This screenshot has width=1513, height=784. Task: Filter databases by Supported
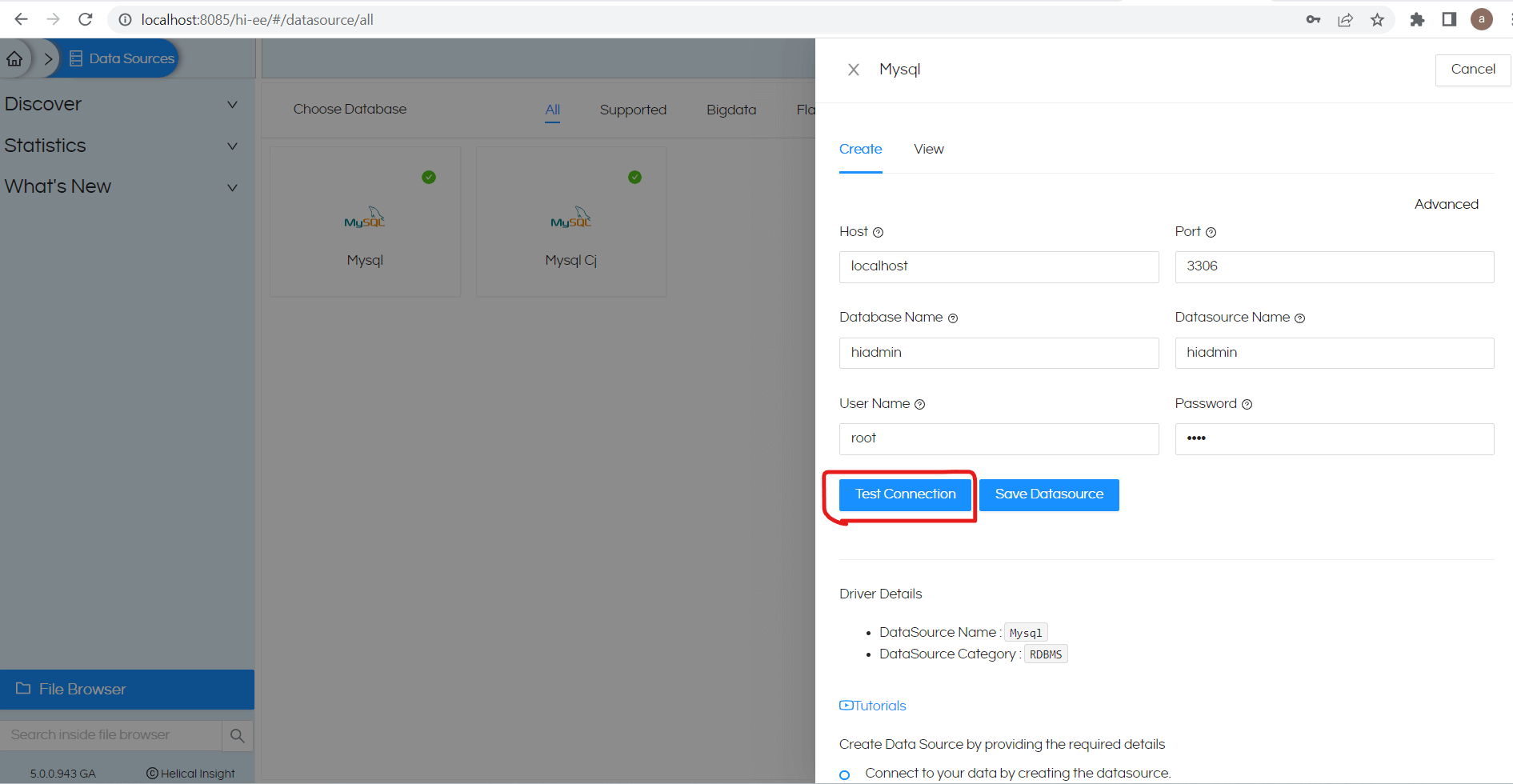(x=633, y=110)
